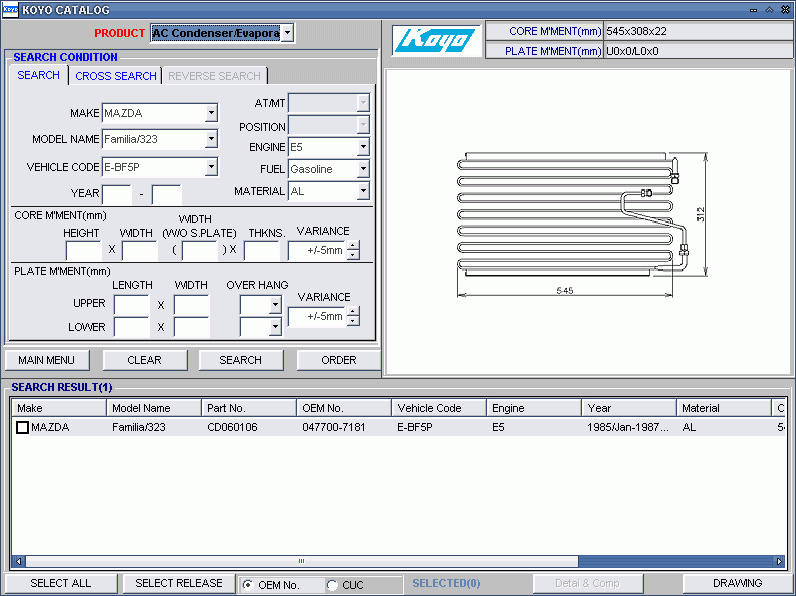Click the LOWER plate WIDTH input field
The width and height of the screenshot is (796, 596).
(x=191, y=327)
